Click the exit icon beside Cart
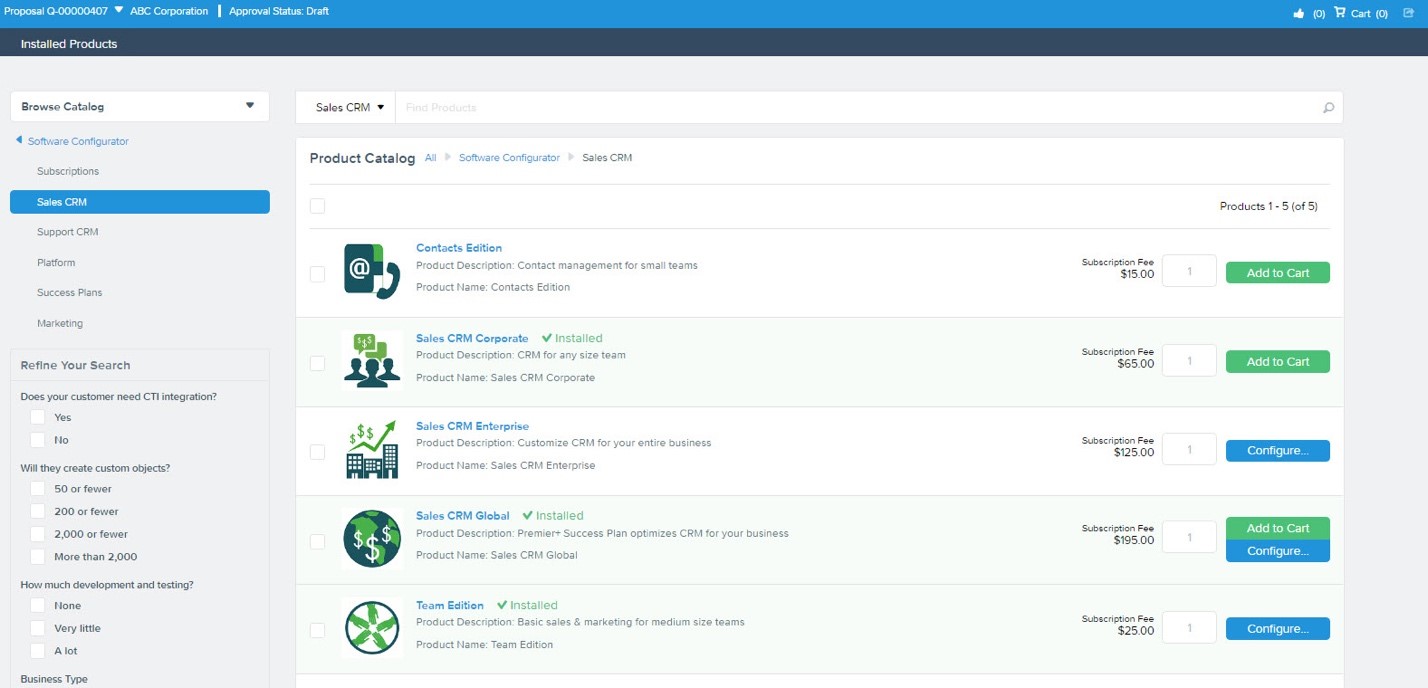The image size is (1428, 688). point(1409,13)
